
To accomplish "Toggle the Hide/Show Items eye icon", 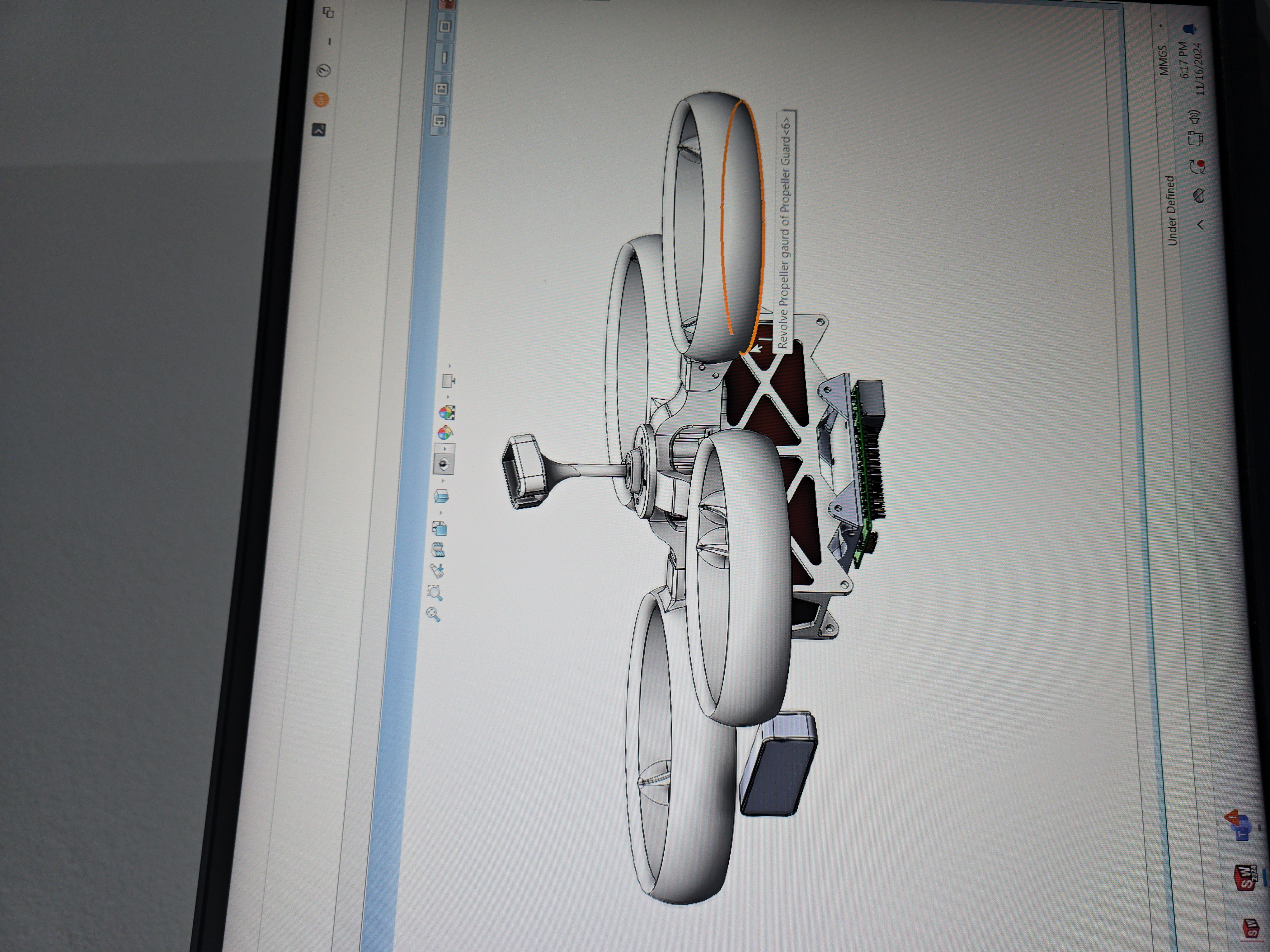I will click(444, 464).
